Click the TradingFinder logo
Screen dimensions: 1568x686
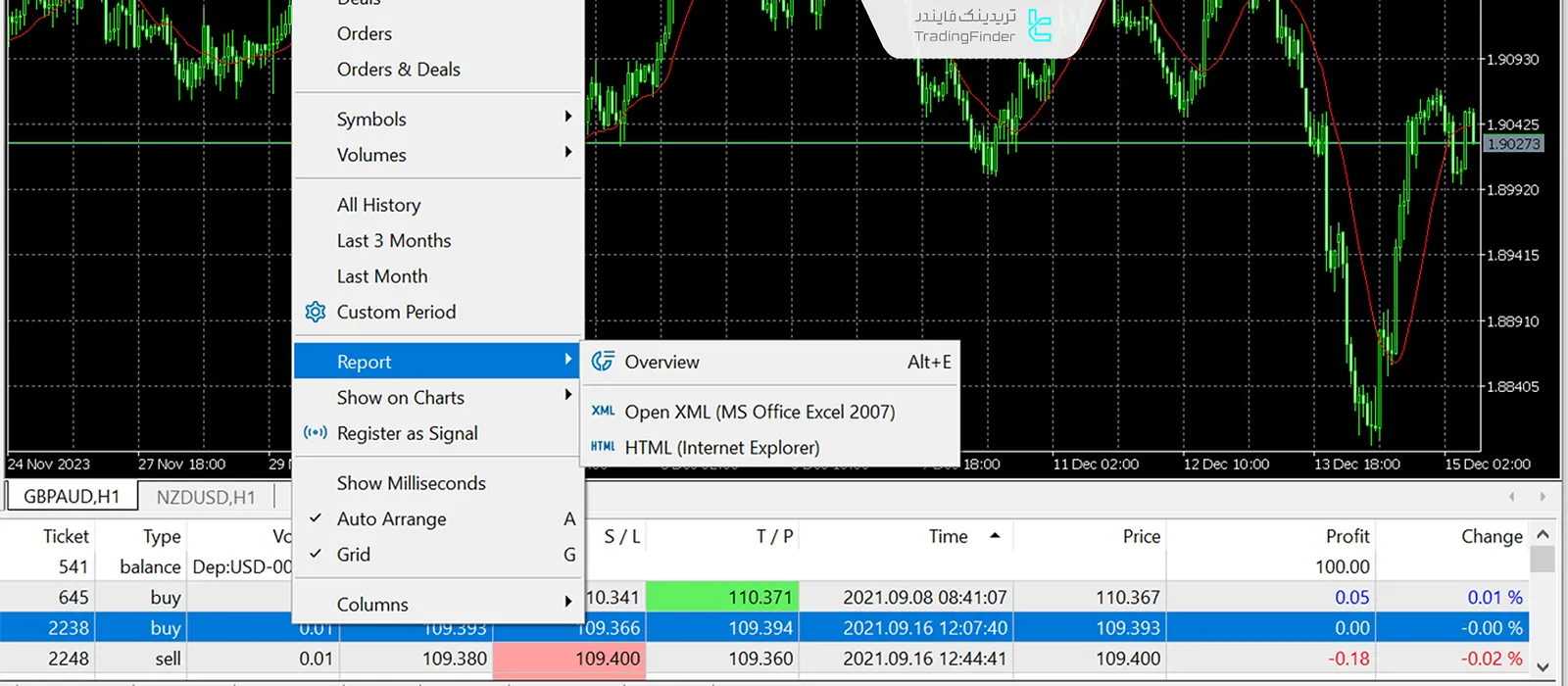pos(1039,26)
